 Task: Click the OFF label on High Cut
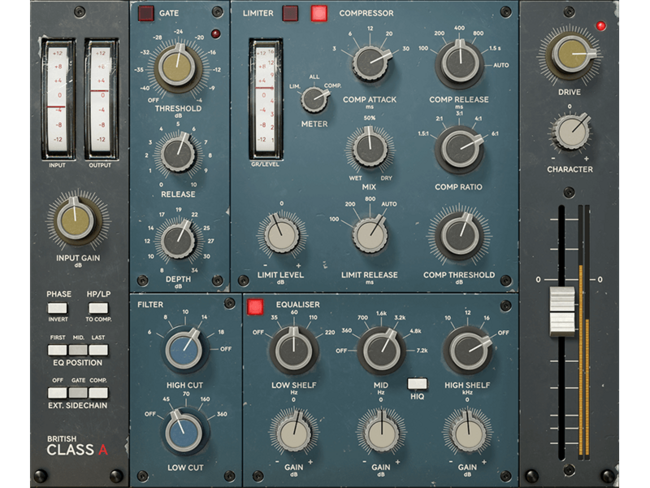coord(226,349)
